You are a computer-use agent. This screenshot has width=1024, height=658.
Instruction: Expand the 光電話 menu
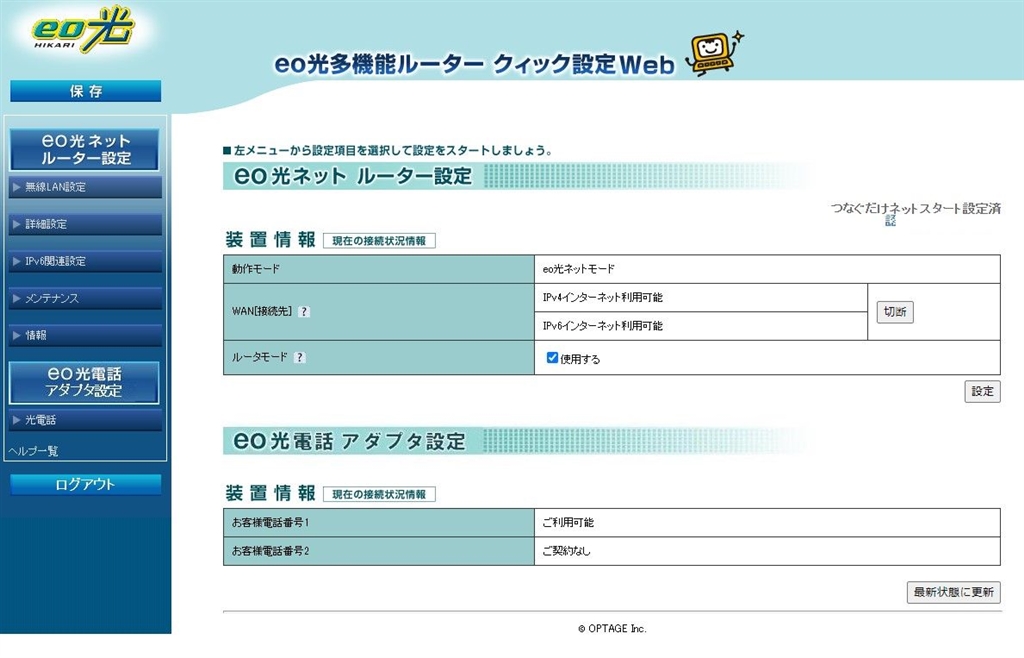(x=85, y=420)
